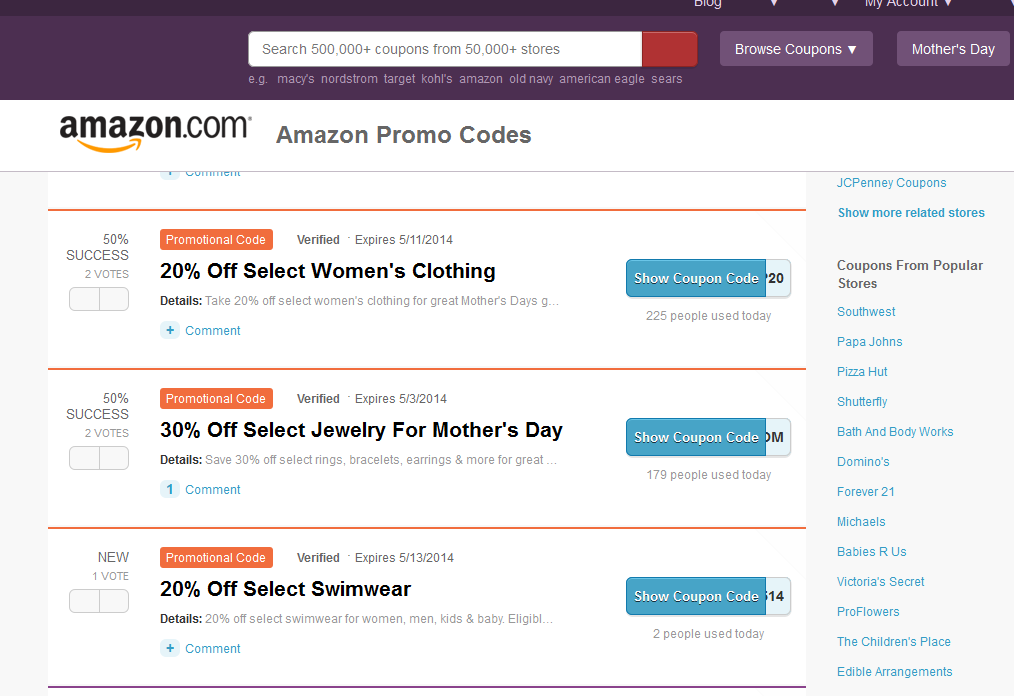
Task: Show coupon code for 20% Off Women's Clothing
Action: tap(696, 279)
